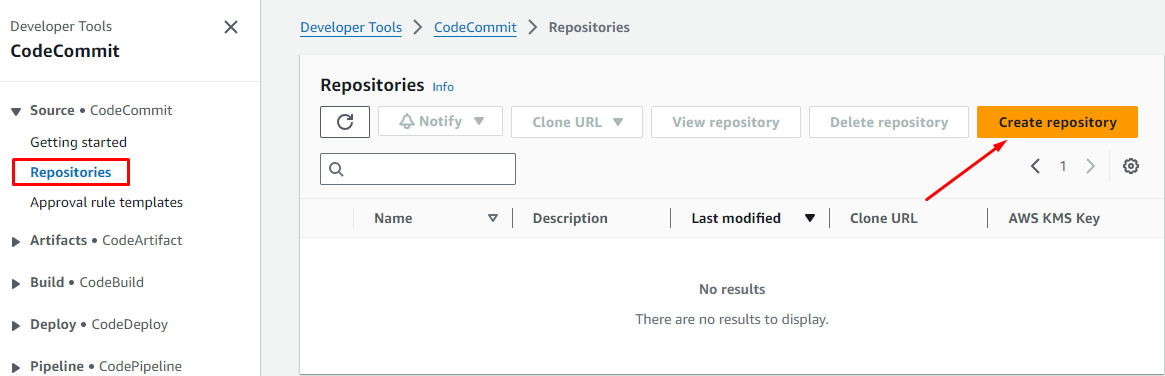Expand the Build CodeBuild section
1165x376 pixels.
pyautogui.click(x=16, y=283)
